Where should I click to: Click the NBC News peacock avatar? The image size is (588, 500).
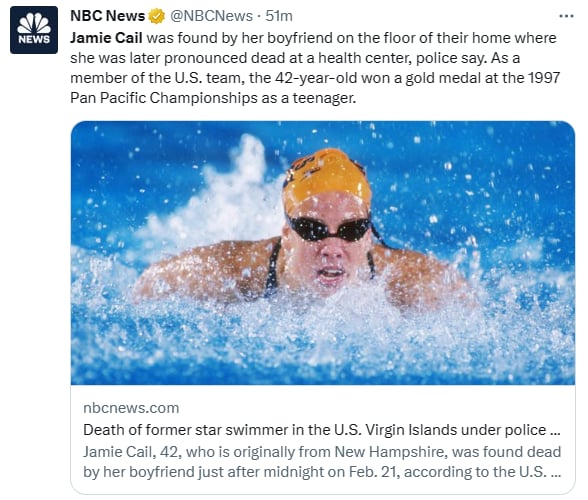click(x=34, y=30)
